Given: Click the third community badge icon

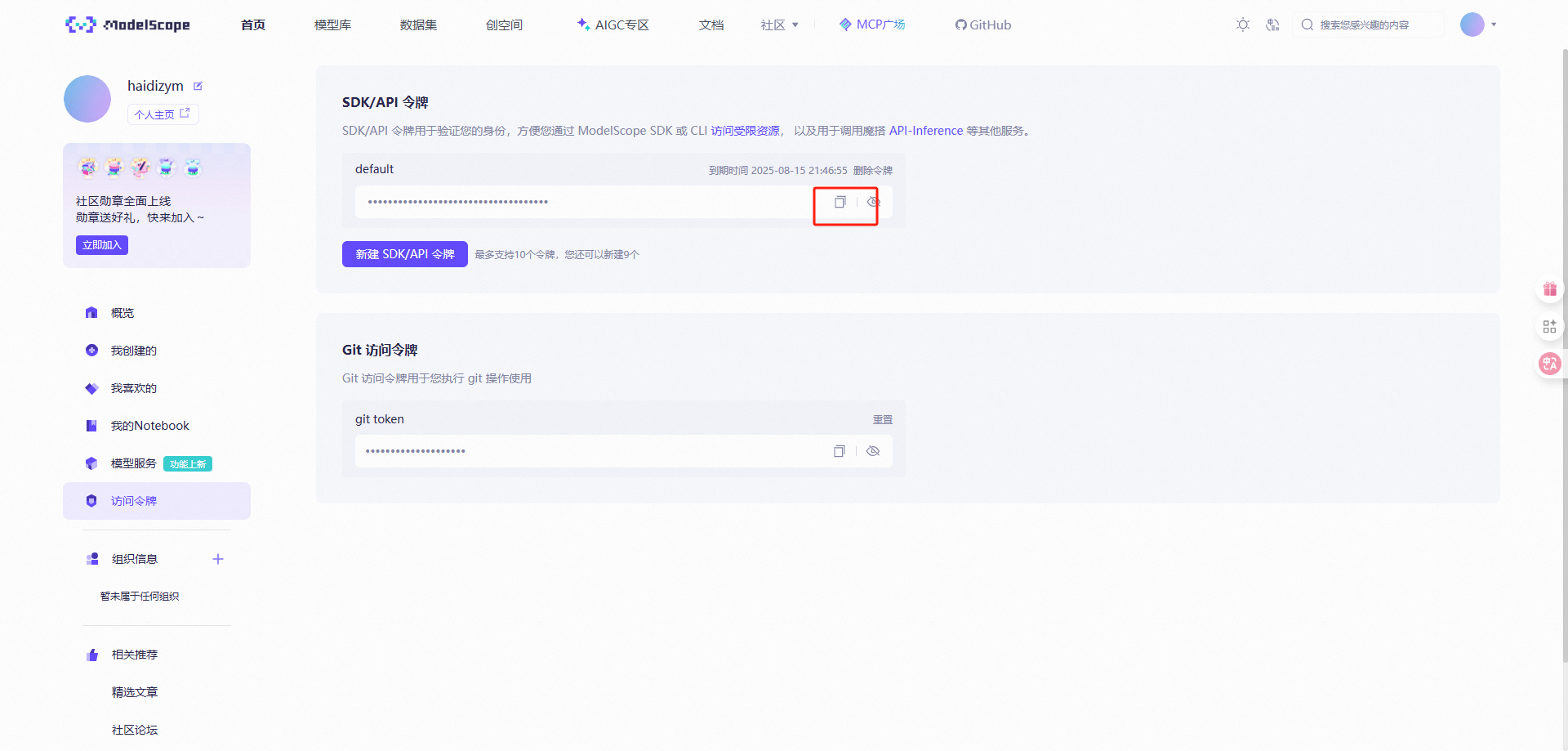Looking at the screenshot, I should click(140, 168).
